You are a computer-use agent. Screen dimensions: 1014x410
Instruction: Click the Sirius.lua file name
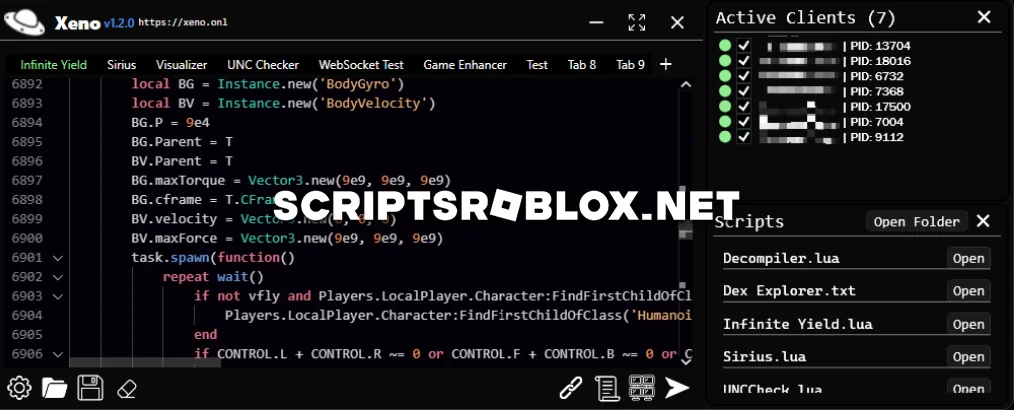(764, 357)
